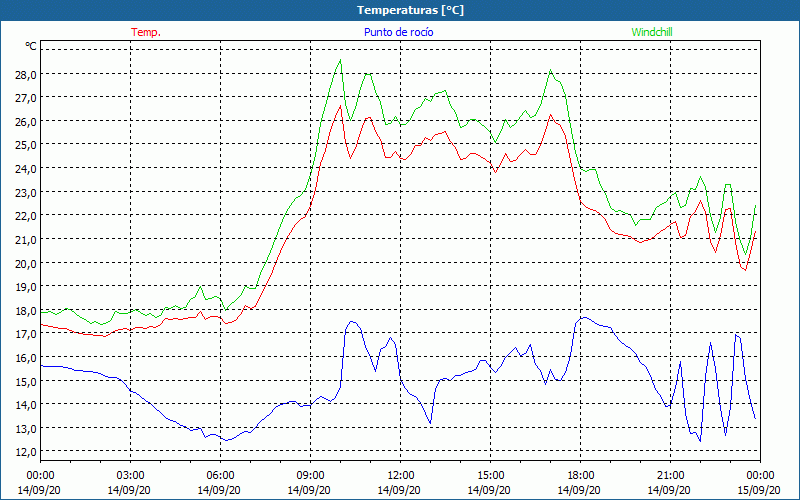Screen dimensions: 800x500
Task: Click the 19,0 Y-axis value
Action: (x=26, y=287)
